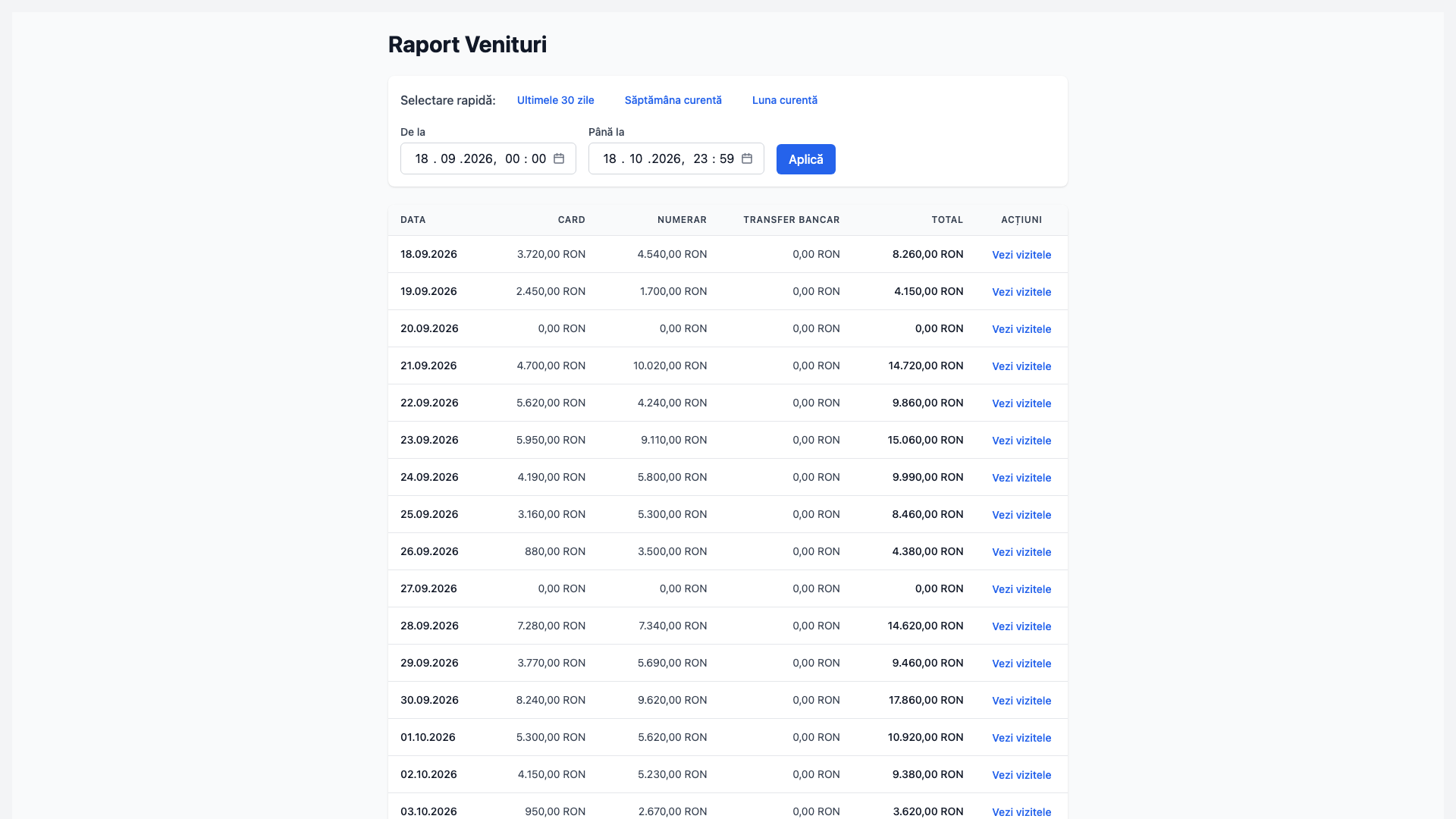The height and width of the screenshot is (819, 1456).
Task: Open Vezi vizitele for 27.09.2026
Action: (1021, 589)
